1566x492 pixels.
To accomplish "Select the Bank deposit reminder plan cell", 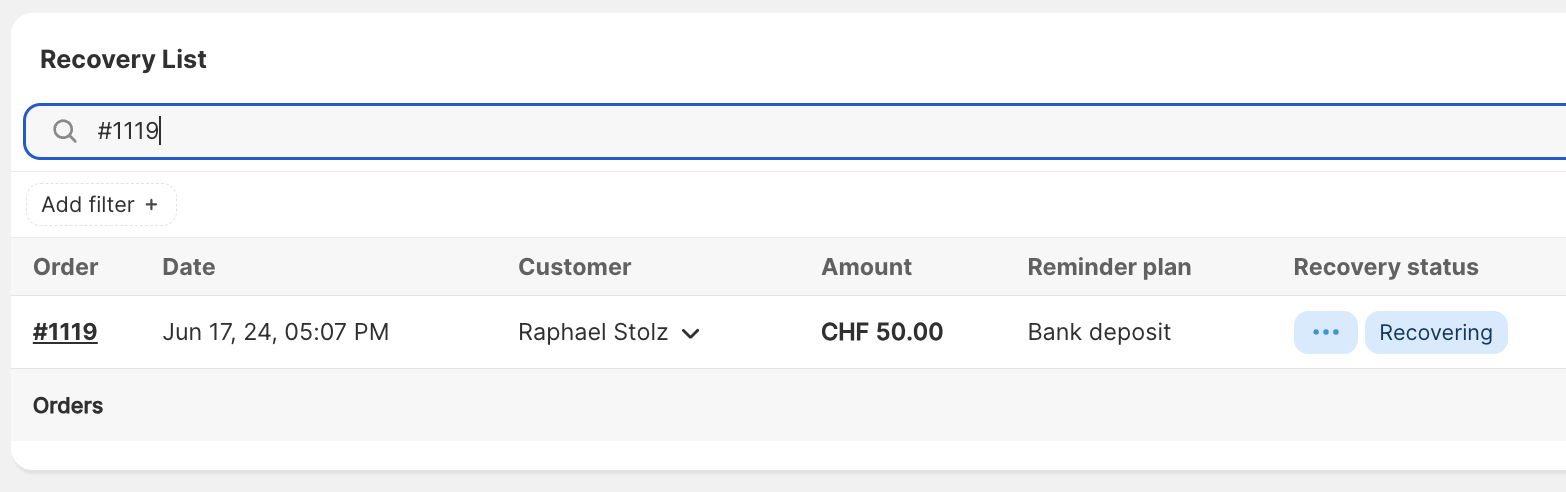I will coord(1099,332).
